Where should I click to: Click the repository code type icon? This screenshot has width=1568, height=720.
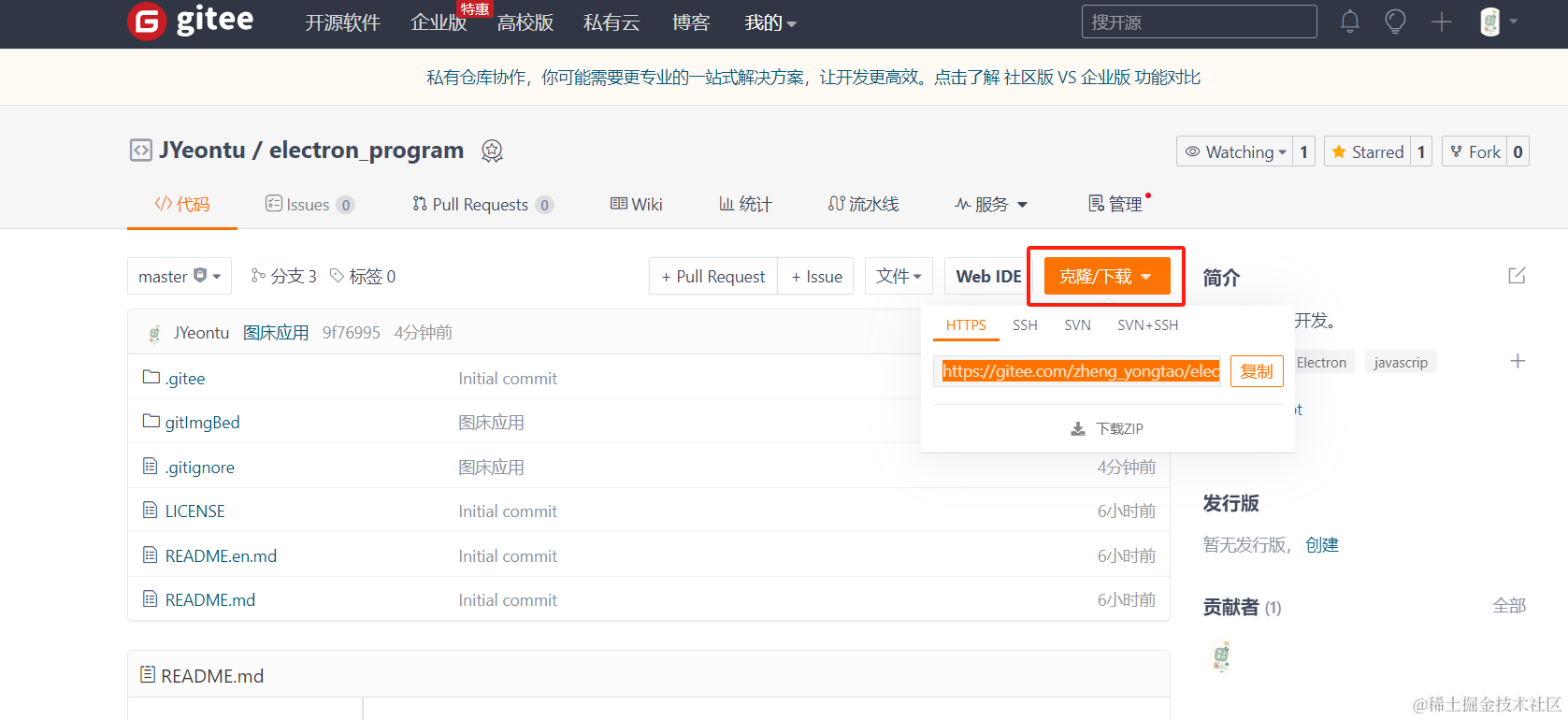click(x=140, y=151)
